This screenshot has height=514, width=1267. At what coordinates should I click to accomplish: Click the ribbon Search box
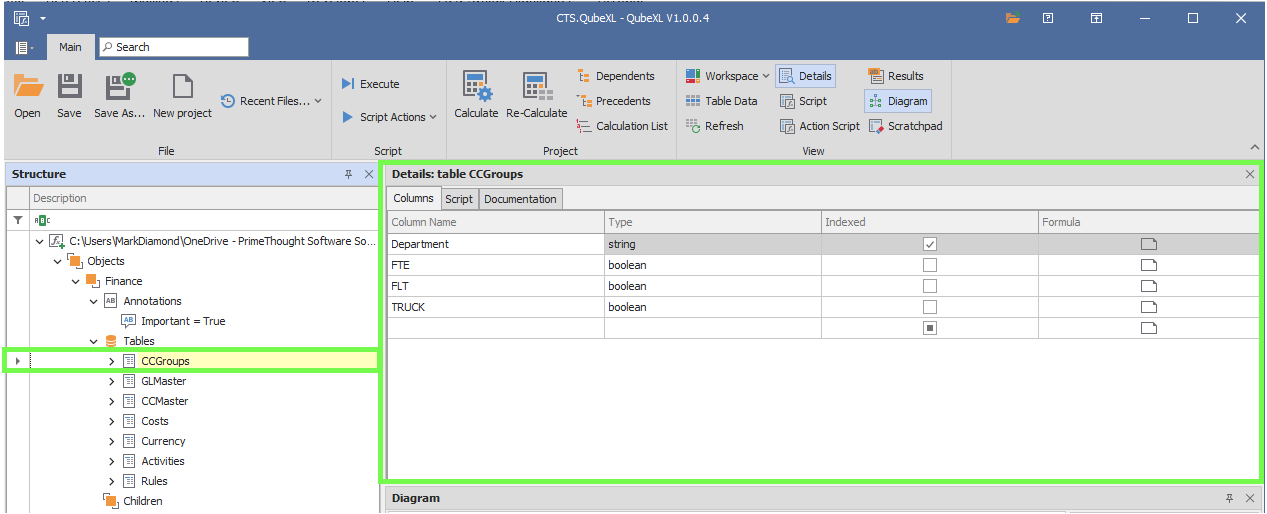point(173,47)
